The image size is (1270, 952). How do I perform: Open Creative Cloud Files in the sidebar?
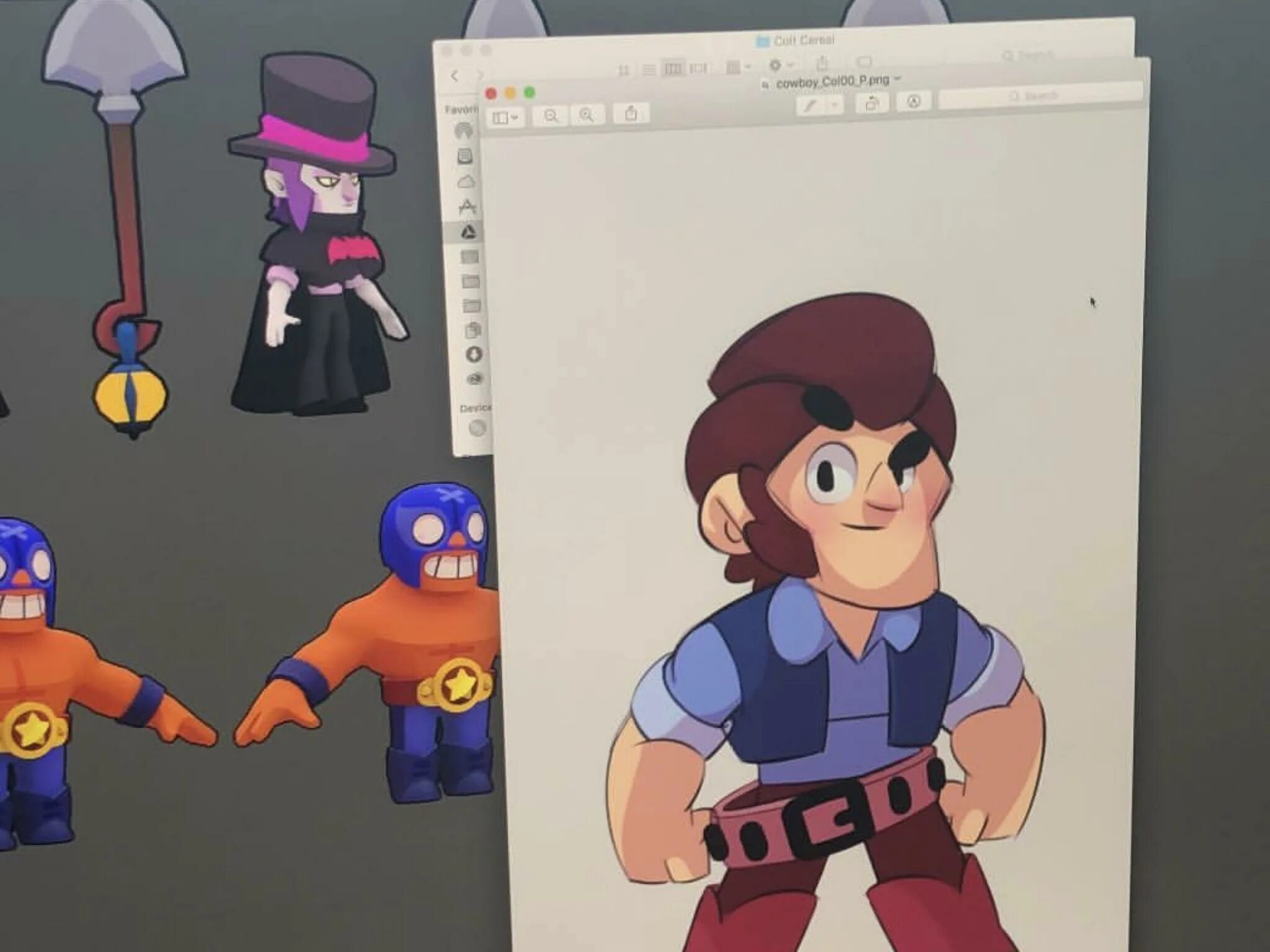pos(475,379)
